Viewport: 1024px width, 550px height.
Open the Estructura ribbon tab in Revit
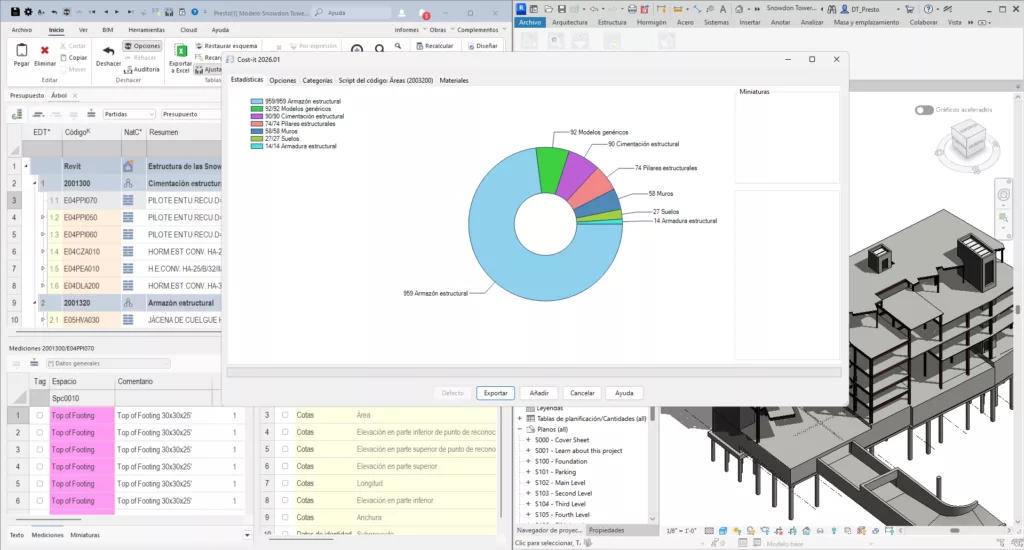click(612, 22)
